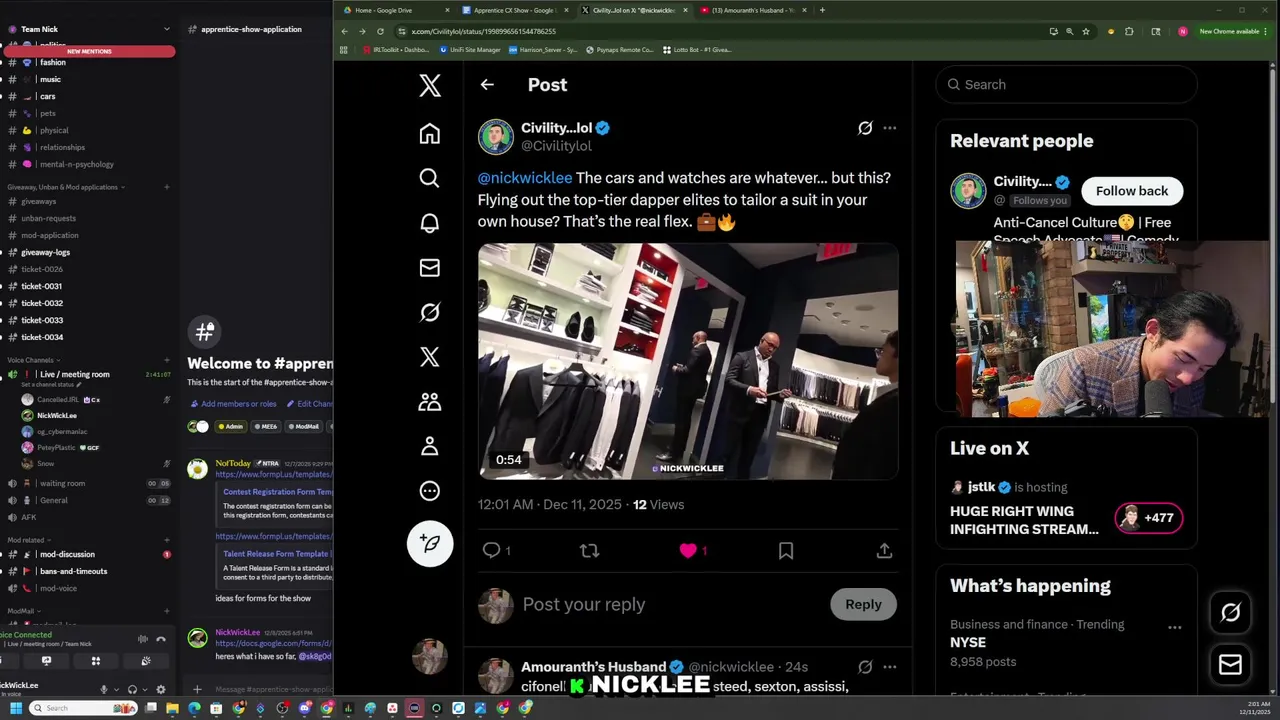Screen dimensions: 1280x720
Task: Click X Search input field
Action: point(1066,85)
